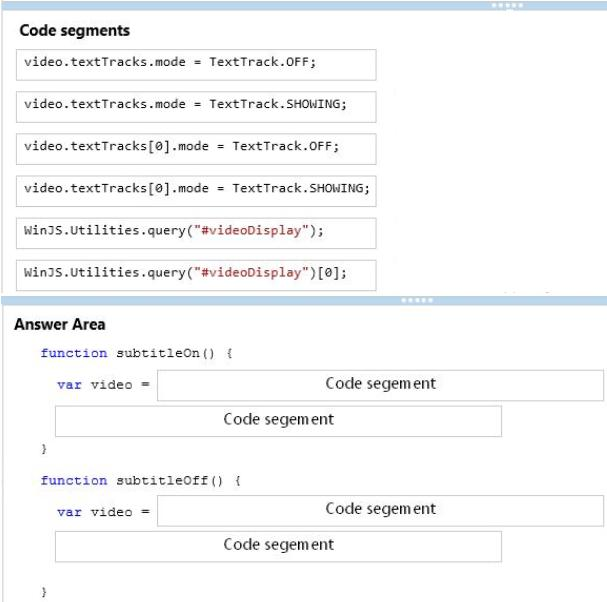607x602 pixels.
Task: Click the grip dots on the top splitter bar
Action: coord(507,5)
